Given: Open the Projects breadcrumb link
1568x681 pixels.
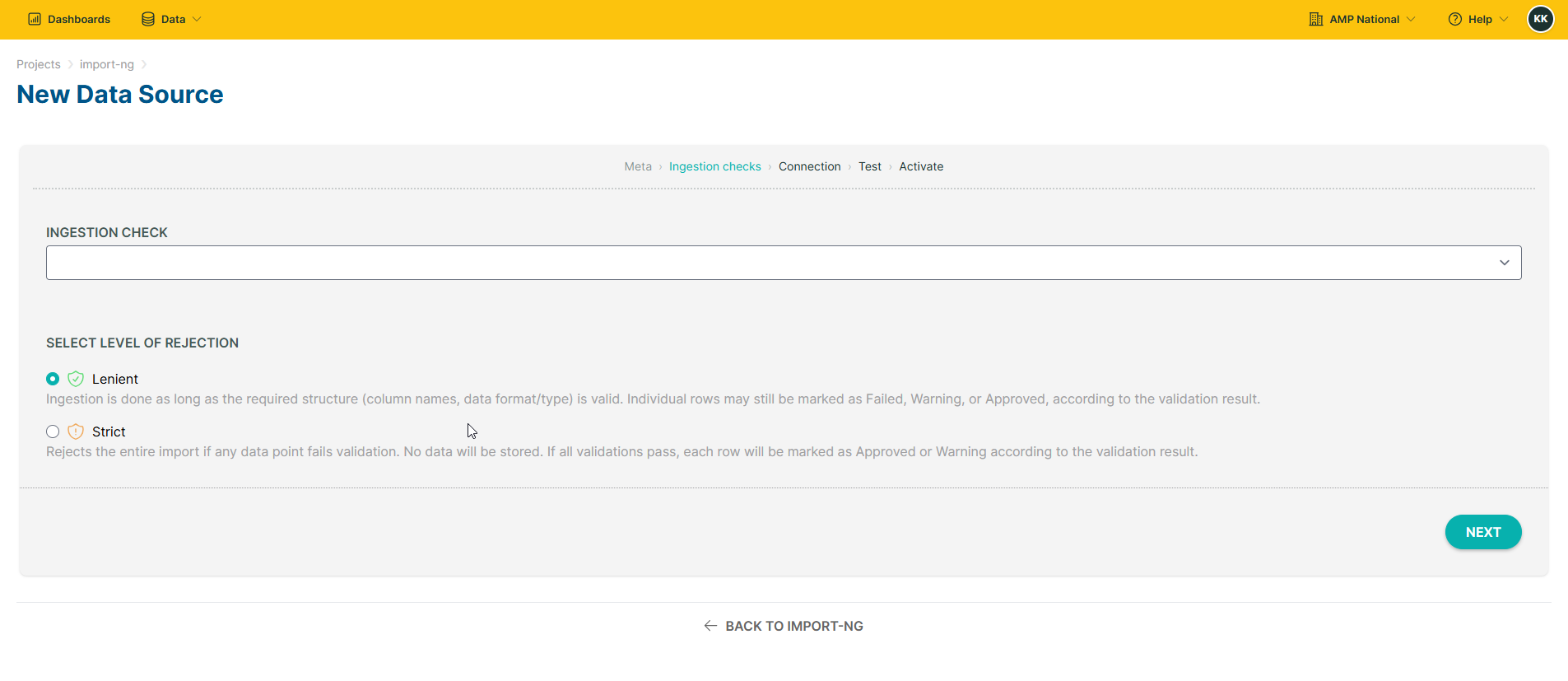Looking at the screenshot, I should click(39, 64).
